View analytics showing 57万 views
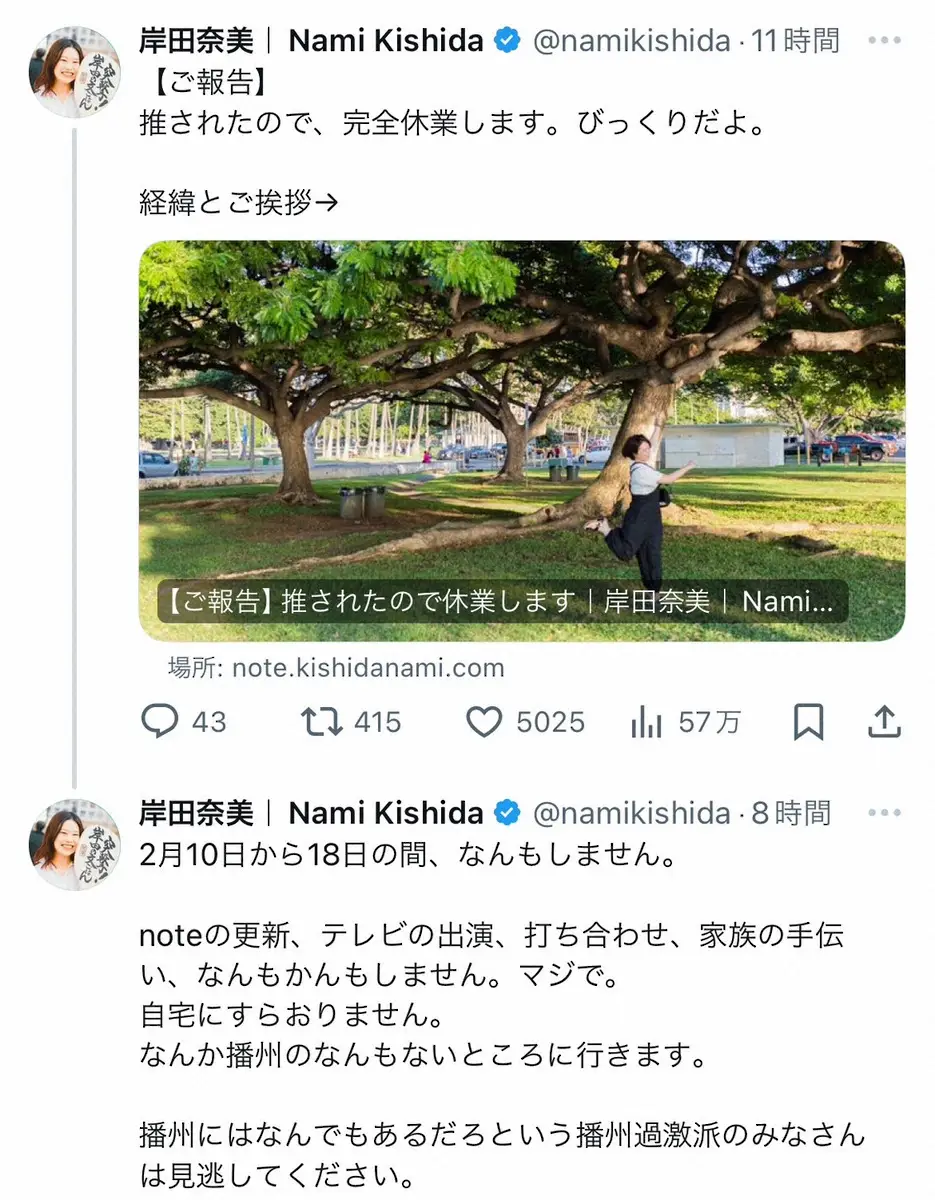Viewport: 935px width, 1200px height. pos(646,722)
